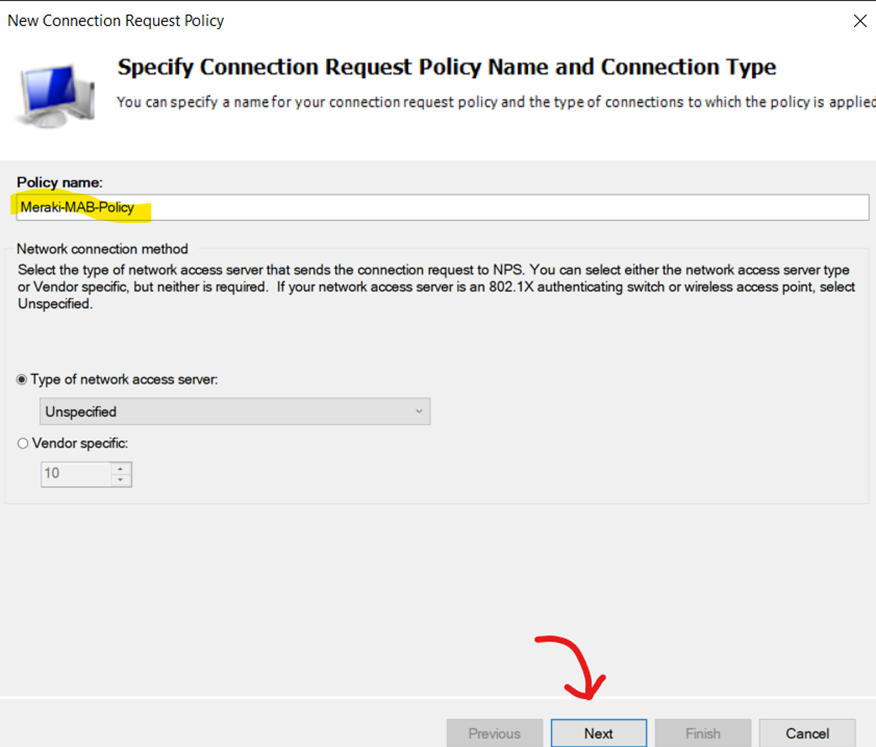Image resolution: width=876 pixels, height=747 pixels.
Task: Click the computer monitor wizard icon
Action: pyautogui.click(x=56, y=95)
